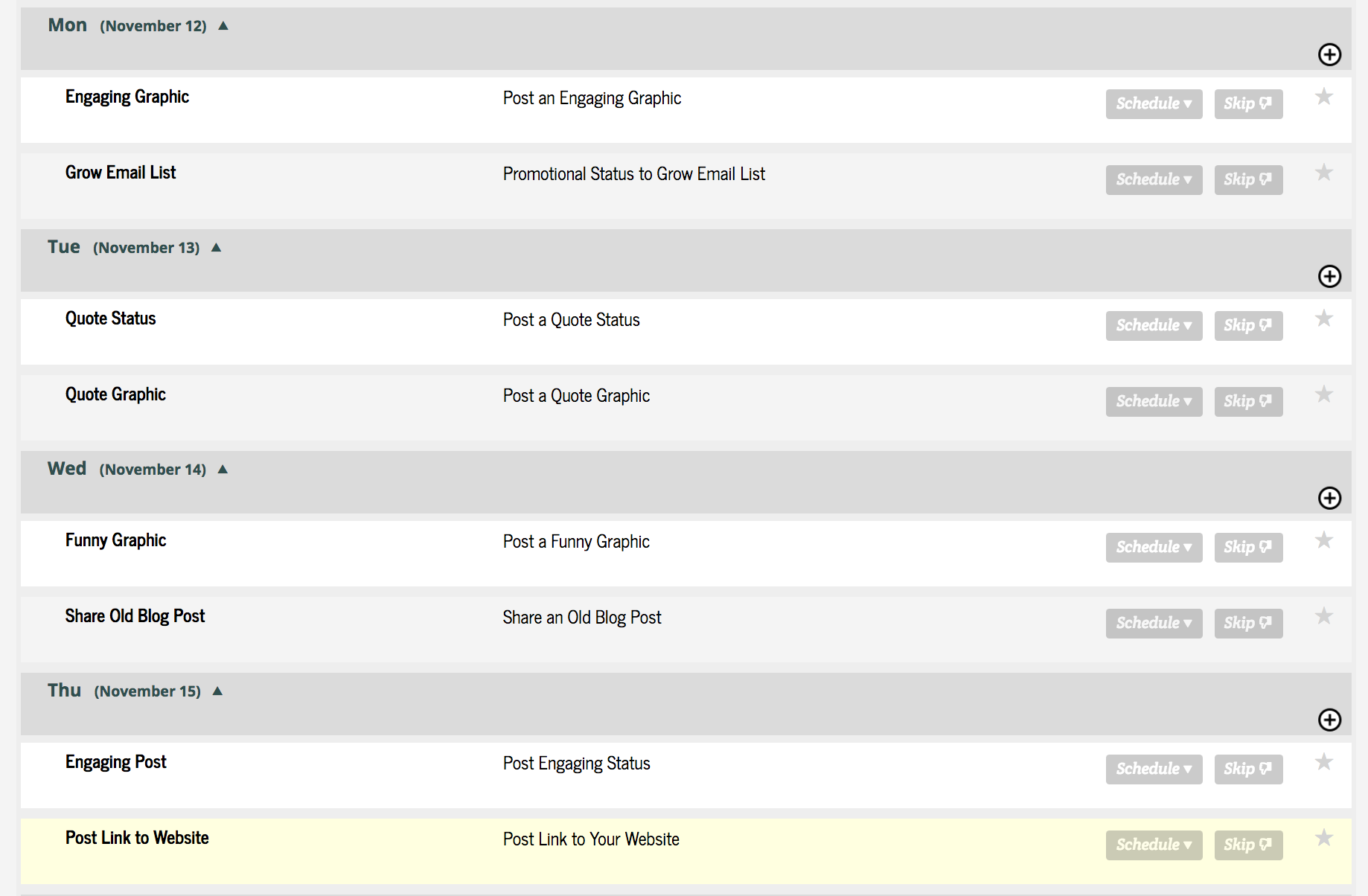The width and height of the screenshot is (1368, 896).
Task: Star the Quote Status post
Action: (x=1324, y=319)
